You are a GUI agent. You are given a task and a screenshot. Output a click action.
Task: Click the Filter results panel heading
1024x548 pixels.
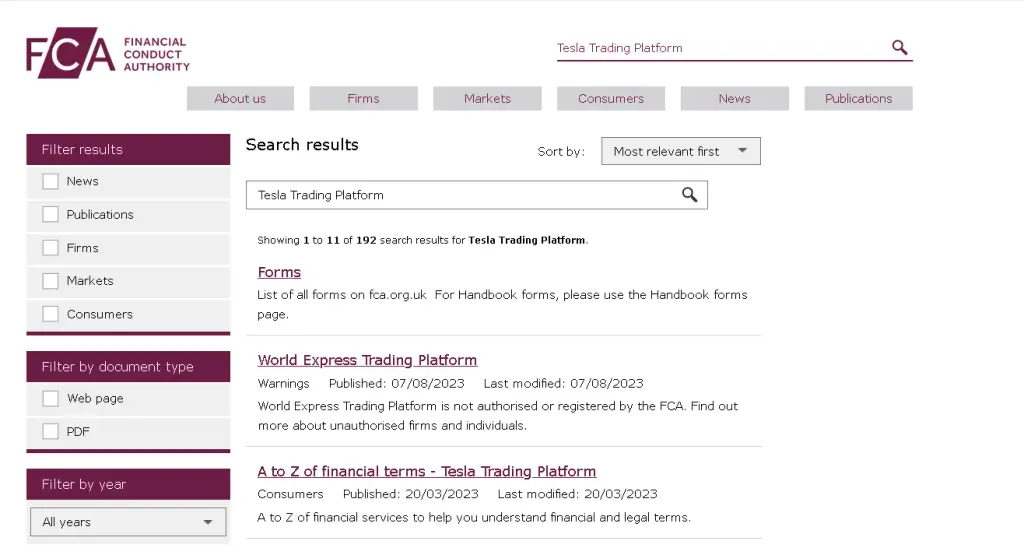128,150
